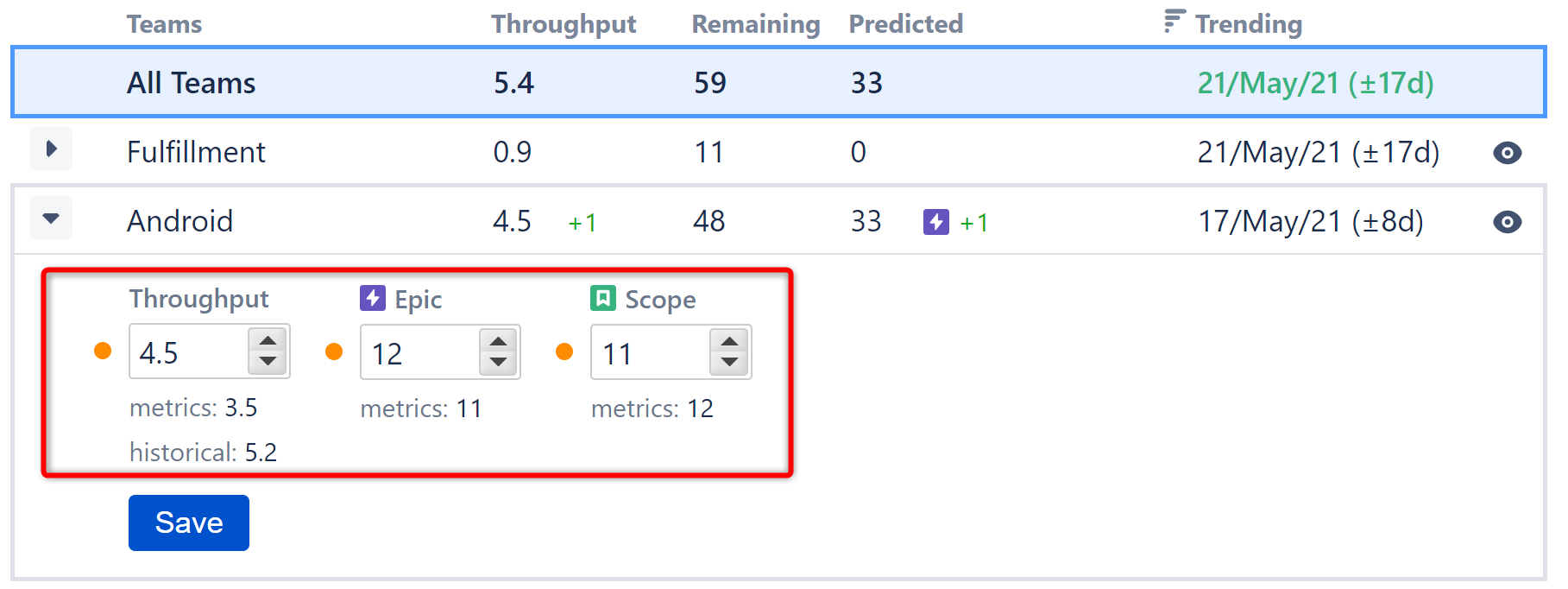Image resolution: width=1568 pixels, height=589 pixels.
Task: Click the Teams column header
Action: point(163,23)
